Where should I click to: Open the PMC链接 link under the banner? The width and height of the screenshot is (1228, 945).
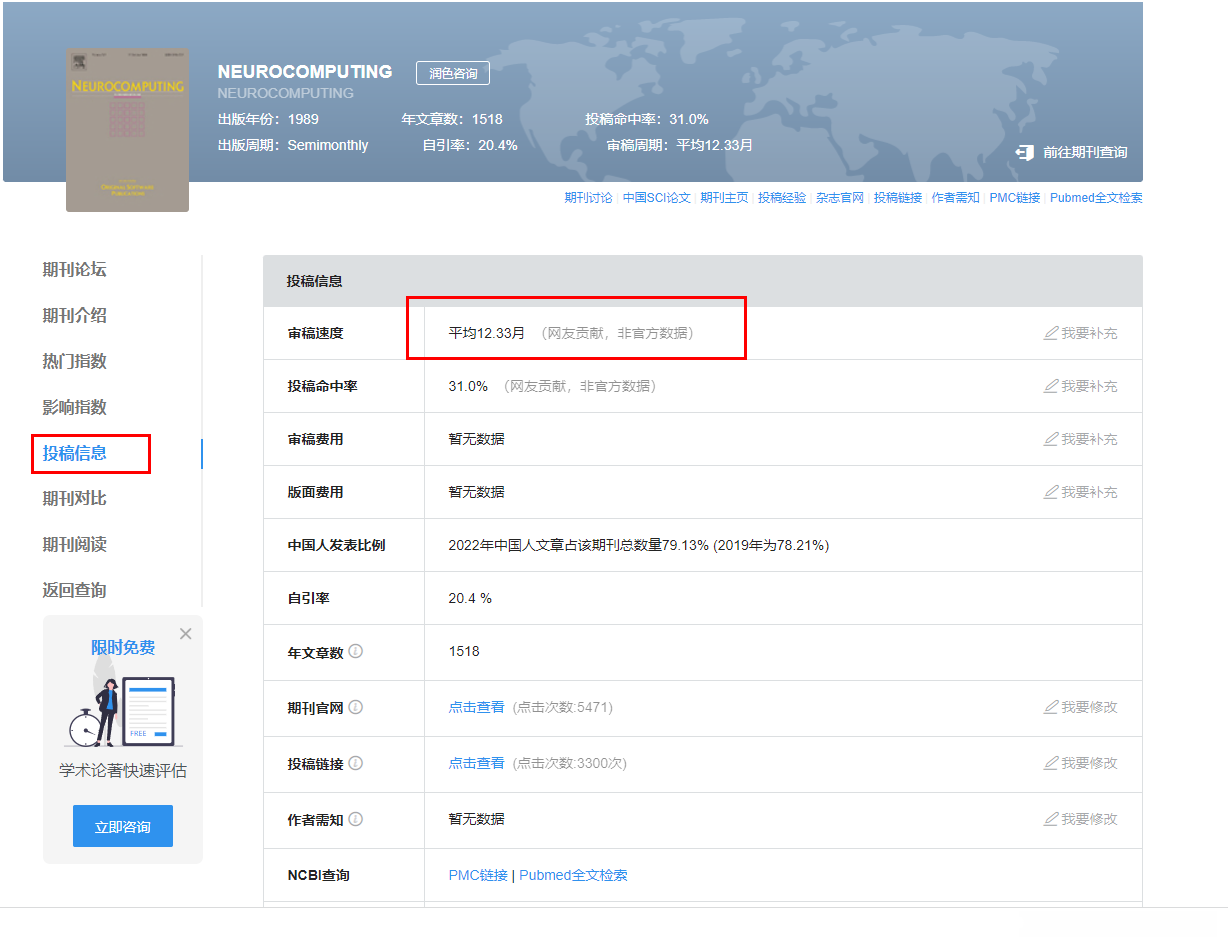(1015, 198)
